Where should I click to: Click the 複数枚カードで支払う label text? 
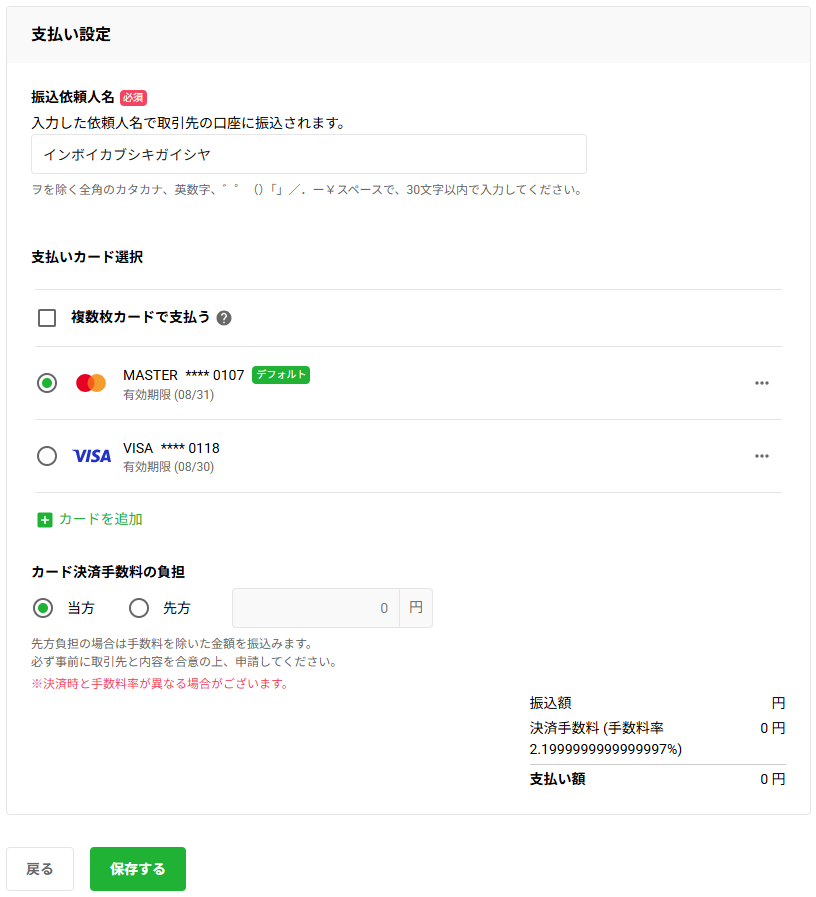[x=140, y=317]
